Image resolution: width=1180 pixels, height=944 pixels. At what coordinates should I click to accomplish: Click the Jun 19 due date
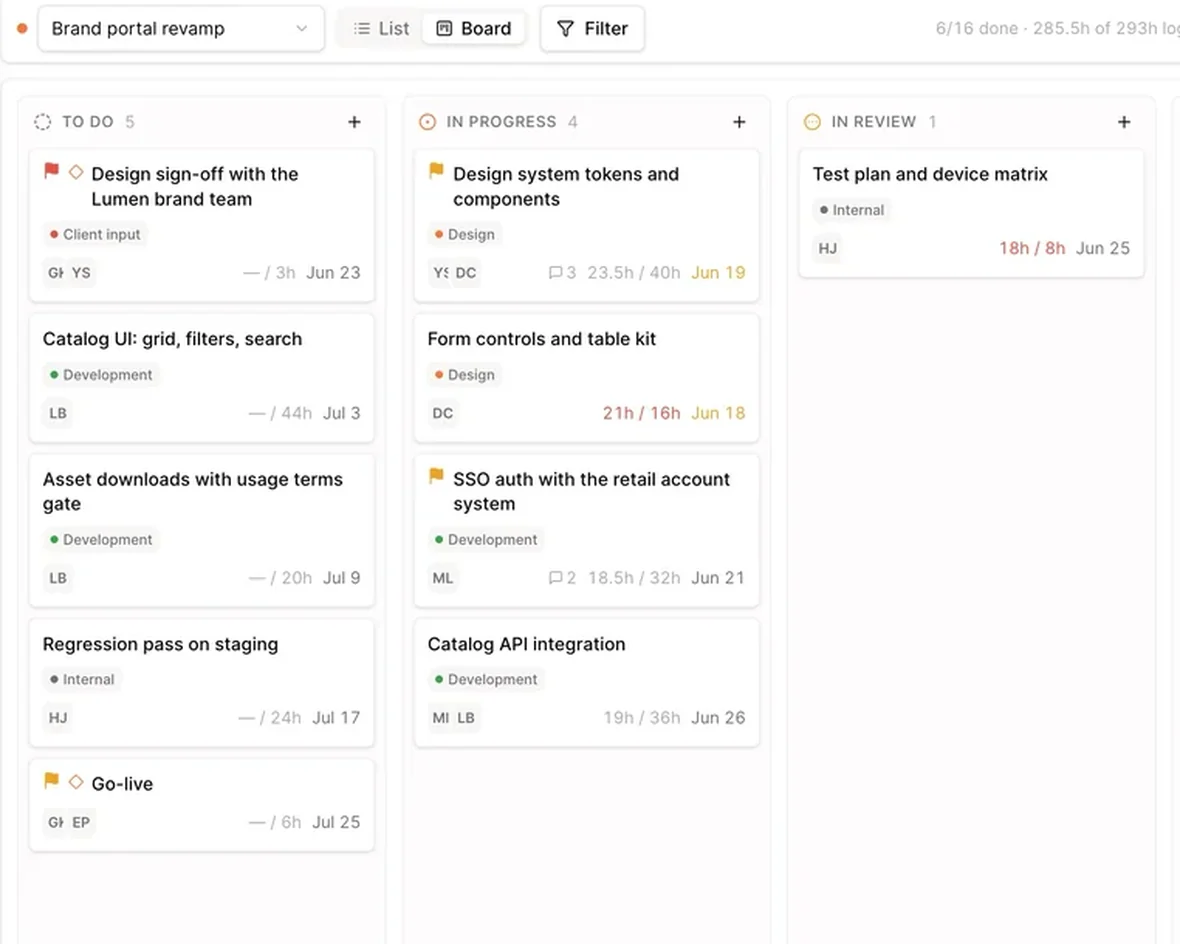click(x=718, y=273)
